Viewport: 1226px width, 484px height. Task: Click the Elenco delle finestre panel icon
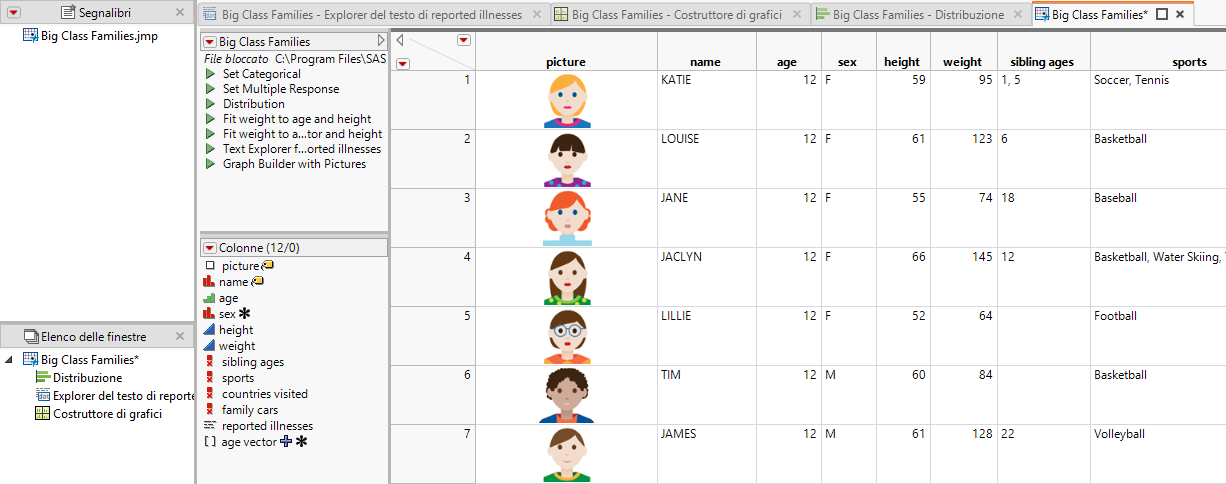(31, 337)
